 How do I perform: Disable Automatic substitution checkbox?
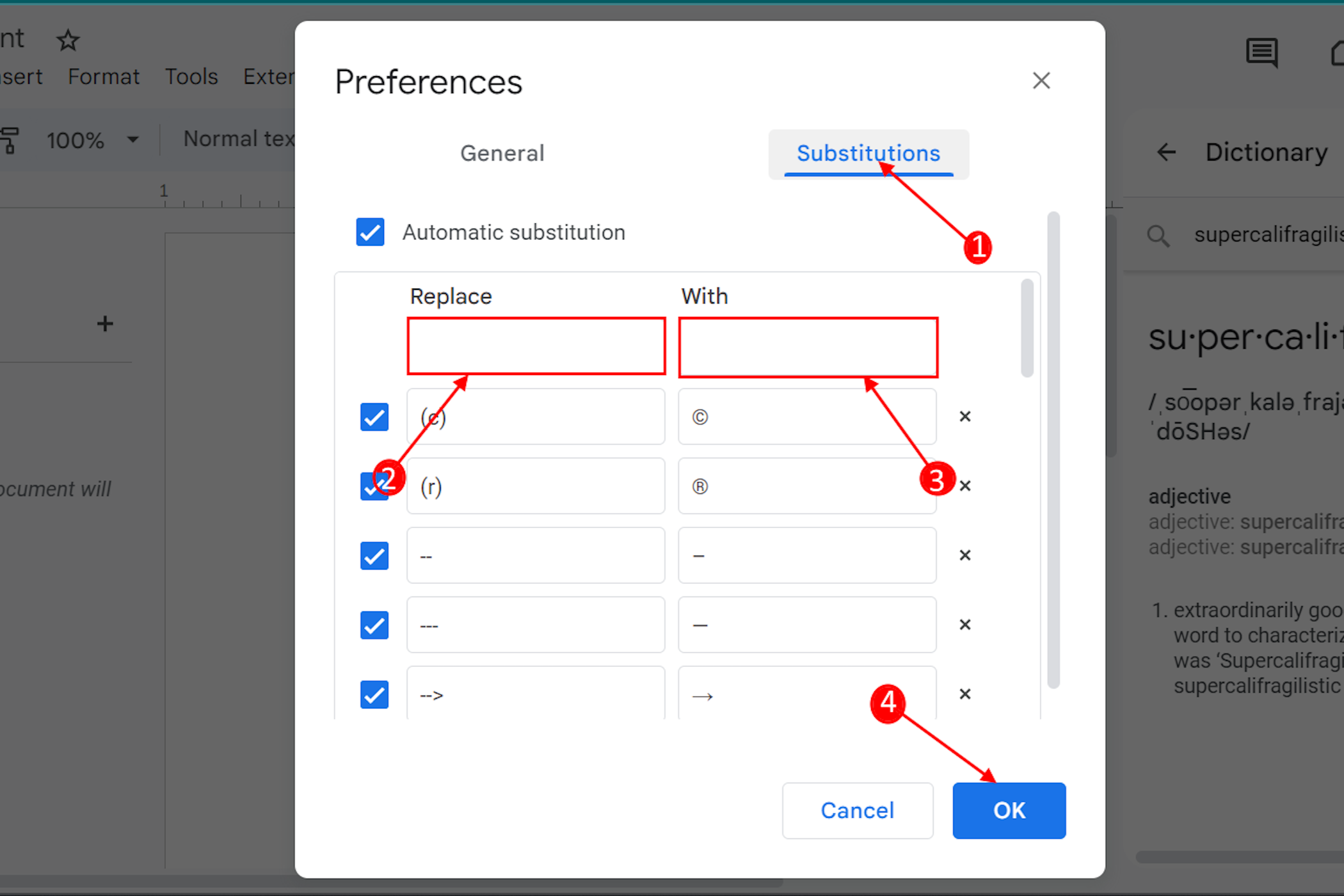[371, 232]
